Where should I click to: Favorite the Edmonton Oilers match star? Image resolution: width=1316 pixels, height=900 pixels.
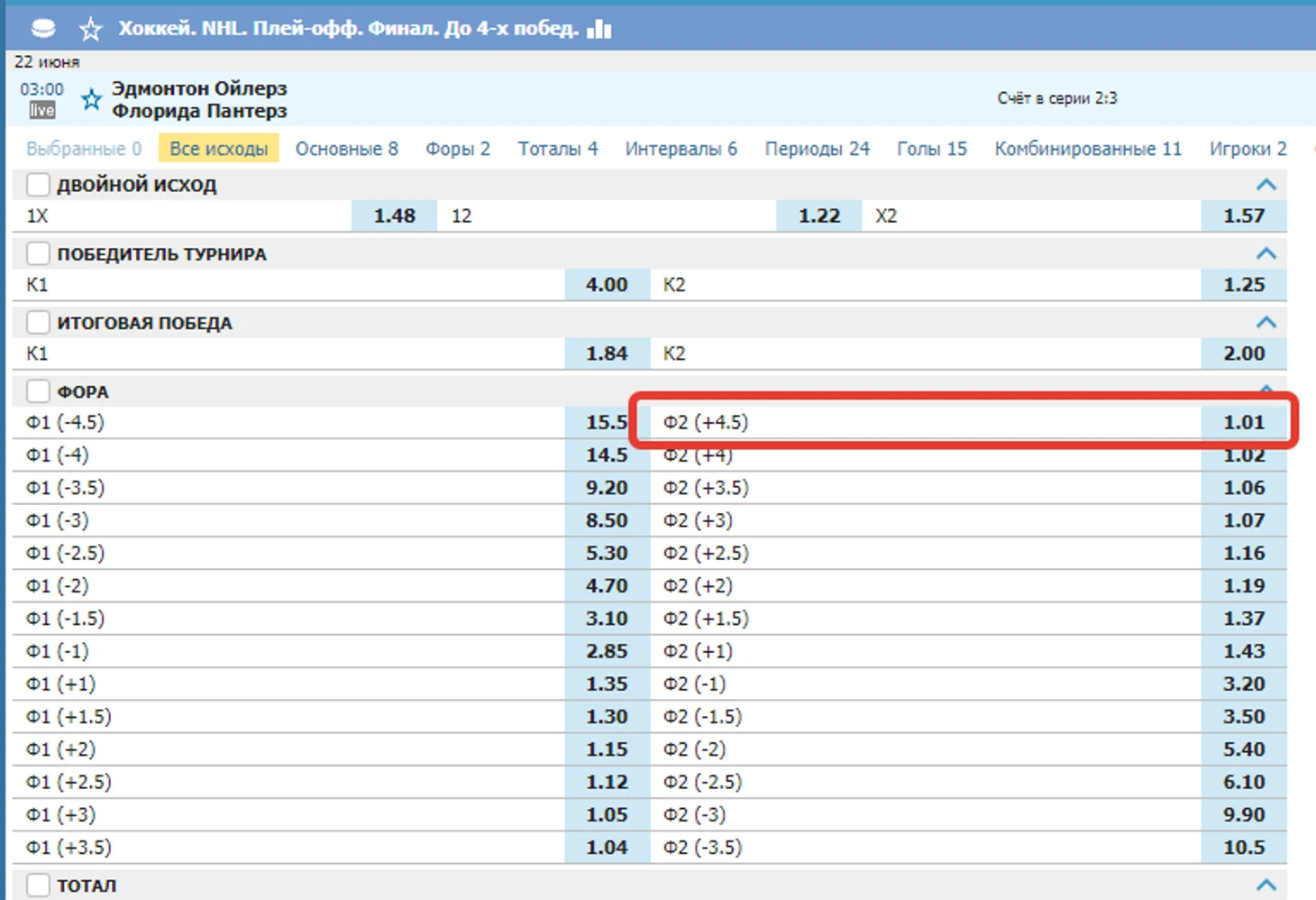91,99
